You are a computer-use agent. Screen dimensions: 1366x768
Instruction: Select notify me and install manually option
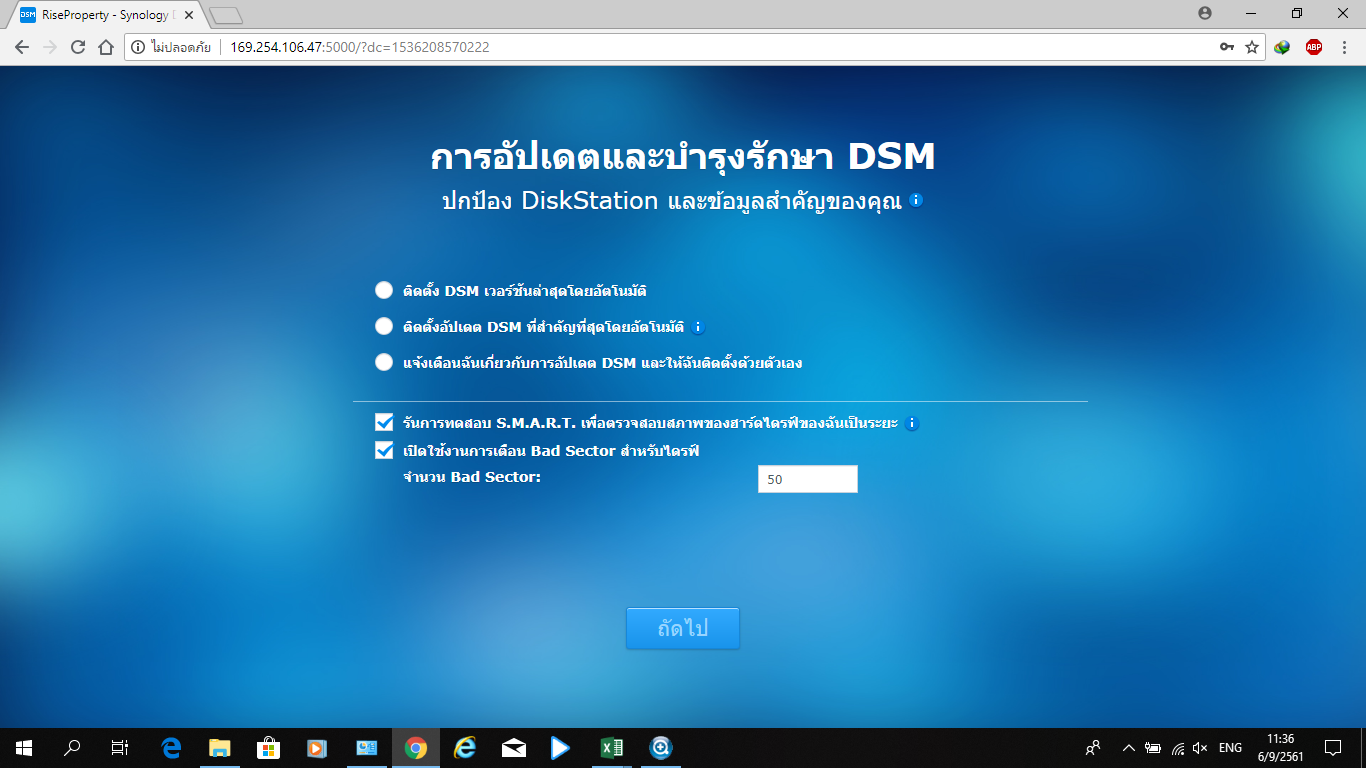384,362
